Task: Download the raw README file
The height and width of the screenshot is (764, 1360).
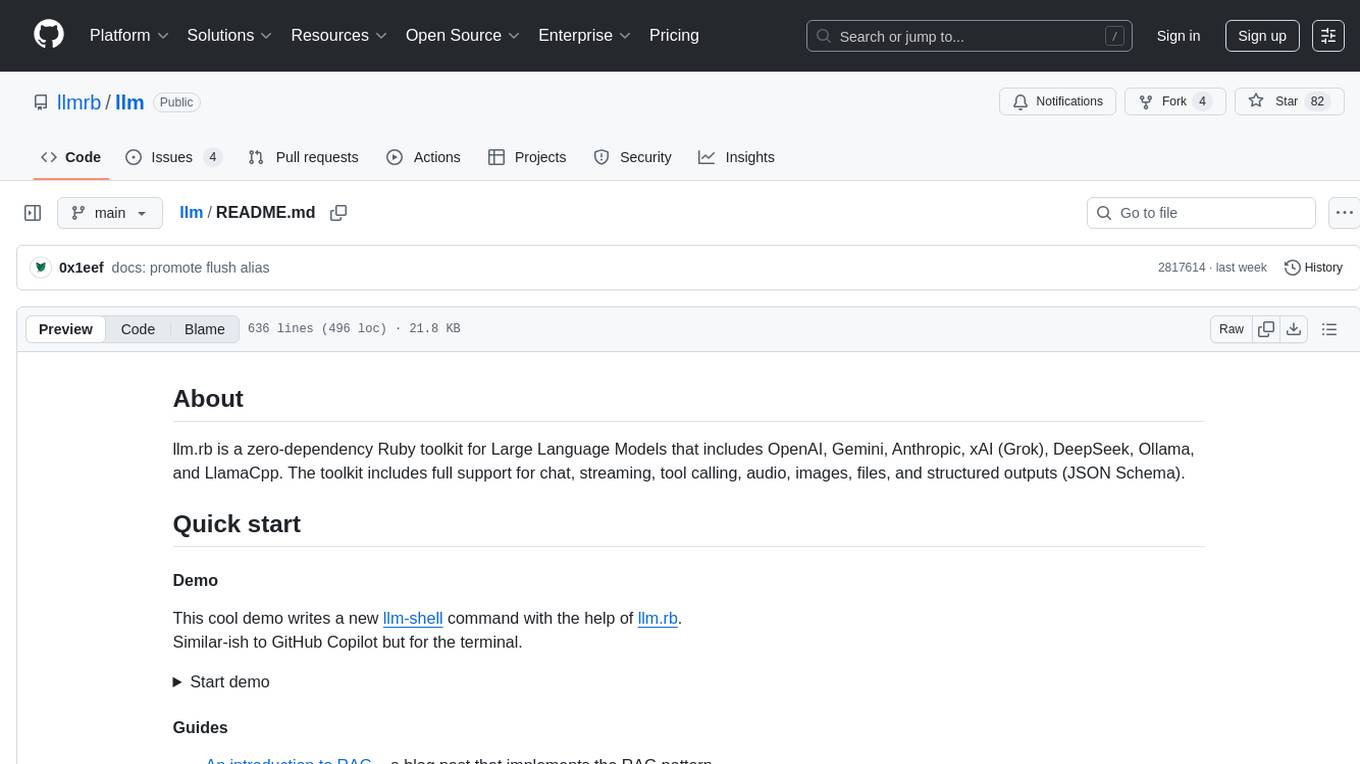Action: pyautogui.click(x=1293, y=329)
